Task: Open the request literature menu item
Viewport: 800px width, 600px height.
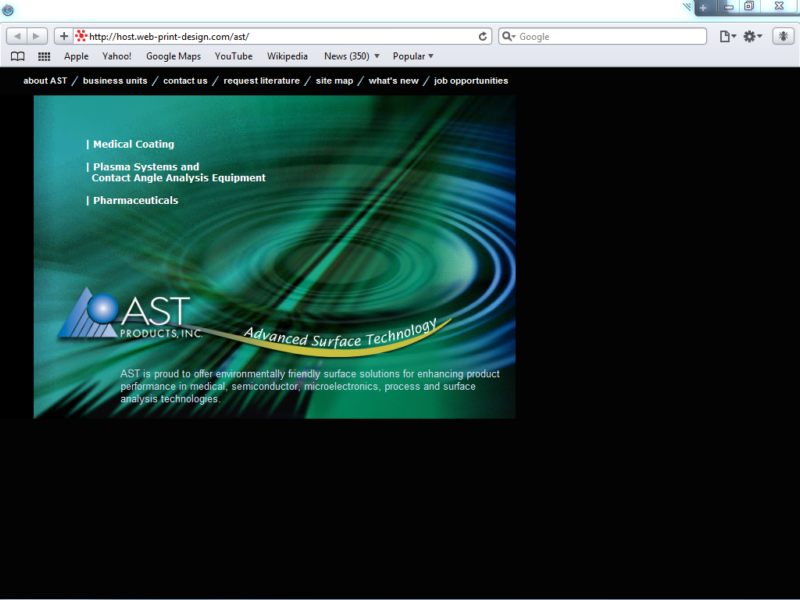Action: [x=262, y=81]
